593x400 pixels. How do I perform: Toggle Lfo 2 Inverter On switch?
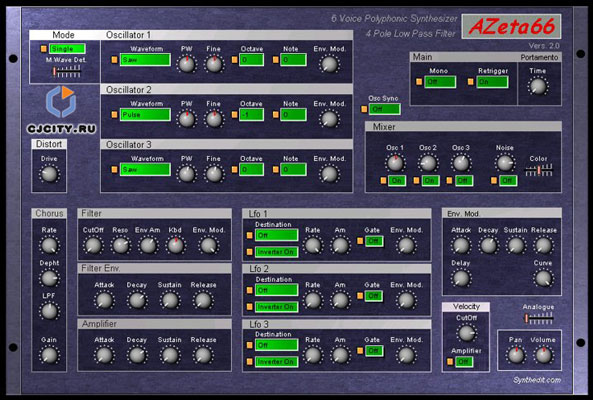tap(276, 307)
